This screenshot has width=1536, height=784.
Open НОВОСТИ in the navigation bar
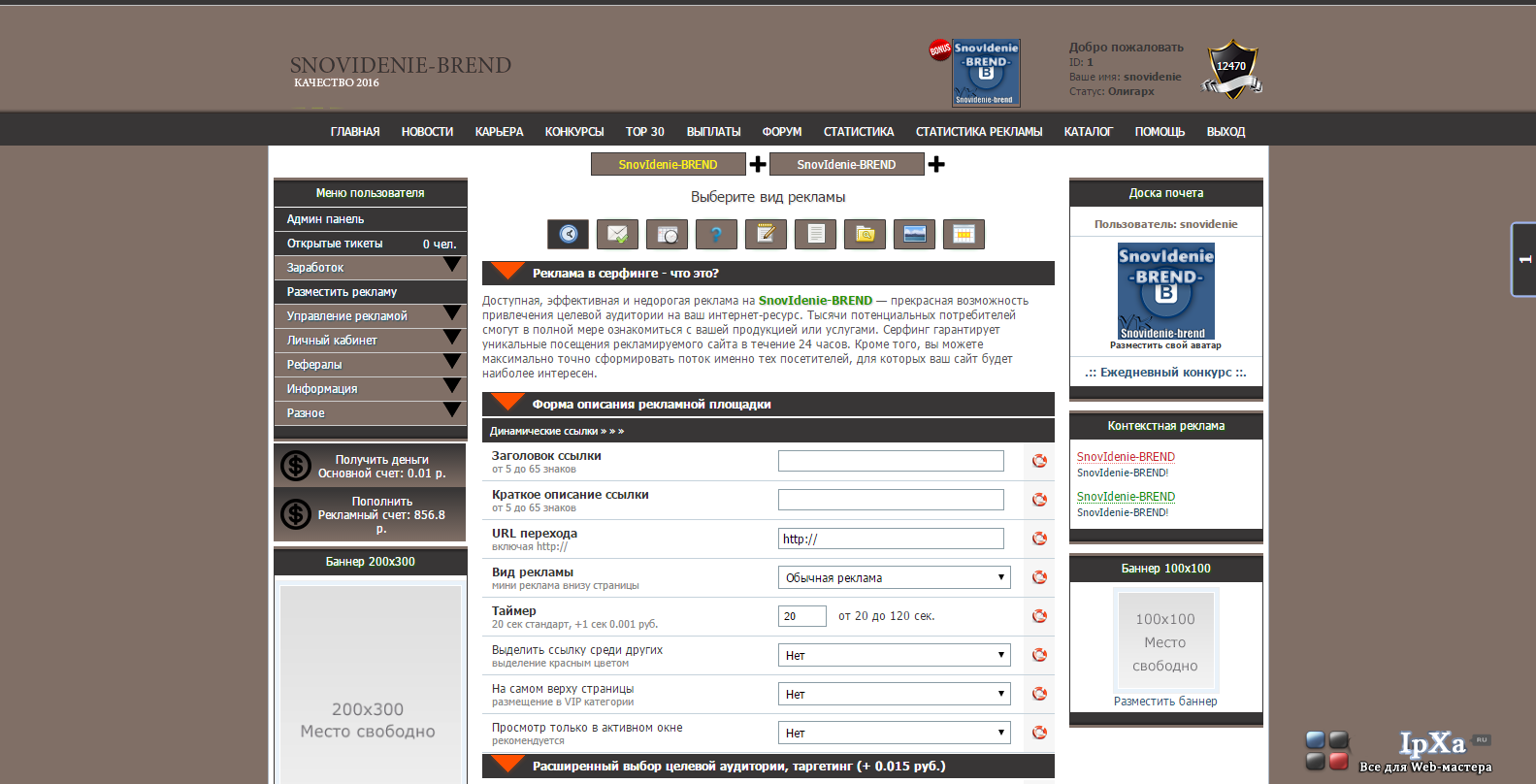[x=427, y=132]
